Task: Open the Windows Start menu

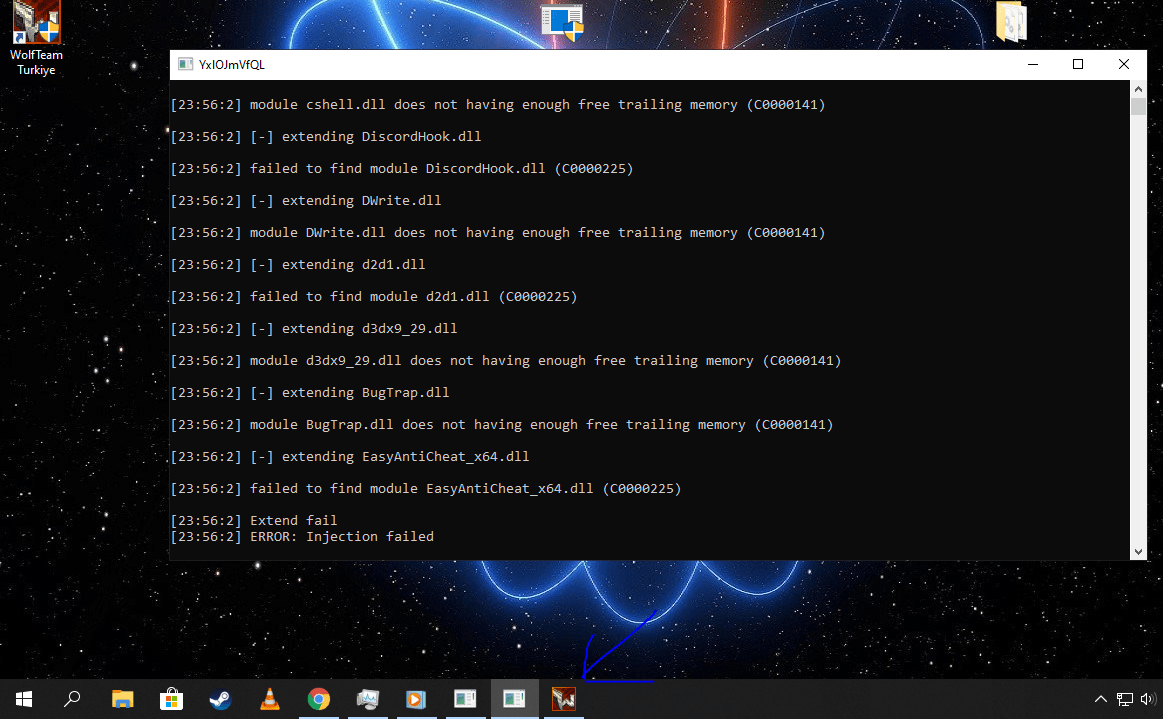Action: [x=24, y=699]
